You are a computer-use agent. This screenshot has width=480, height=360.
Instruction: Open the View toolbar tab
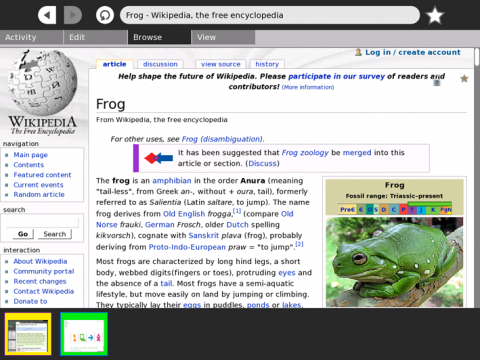[x=223, y=37]
